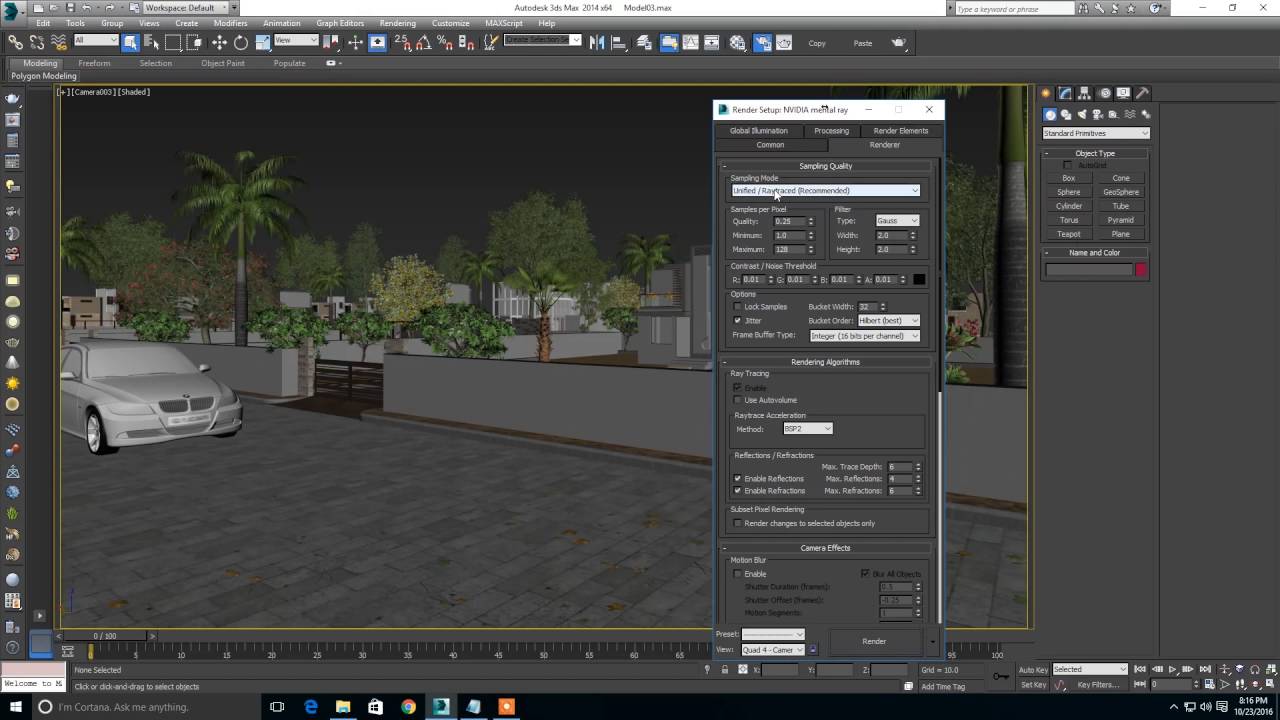Viewport: 1280px width, 720px height.
Task: Open the View Quad 4 dropdown
Action: coord(773,650)
